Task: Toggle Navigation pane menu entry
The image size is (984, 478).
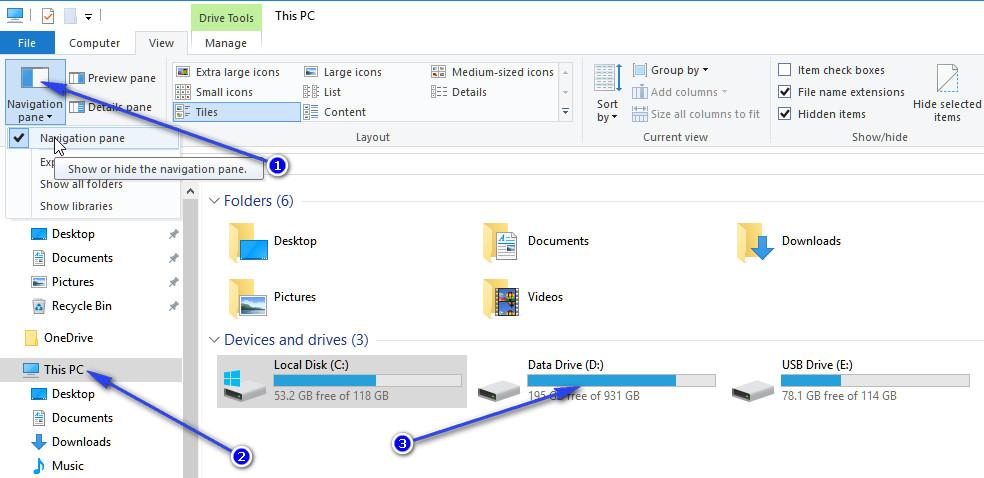Action: coord(92,139)
